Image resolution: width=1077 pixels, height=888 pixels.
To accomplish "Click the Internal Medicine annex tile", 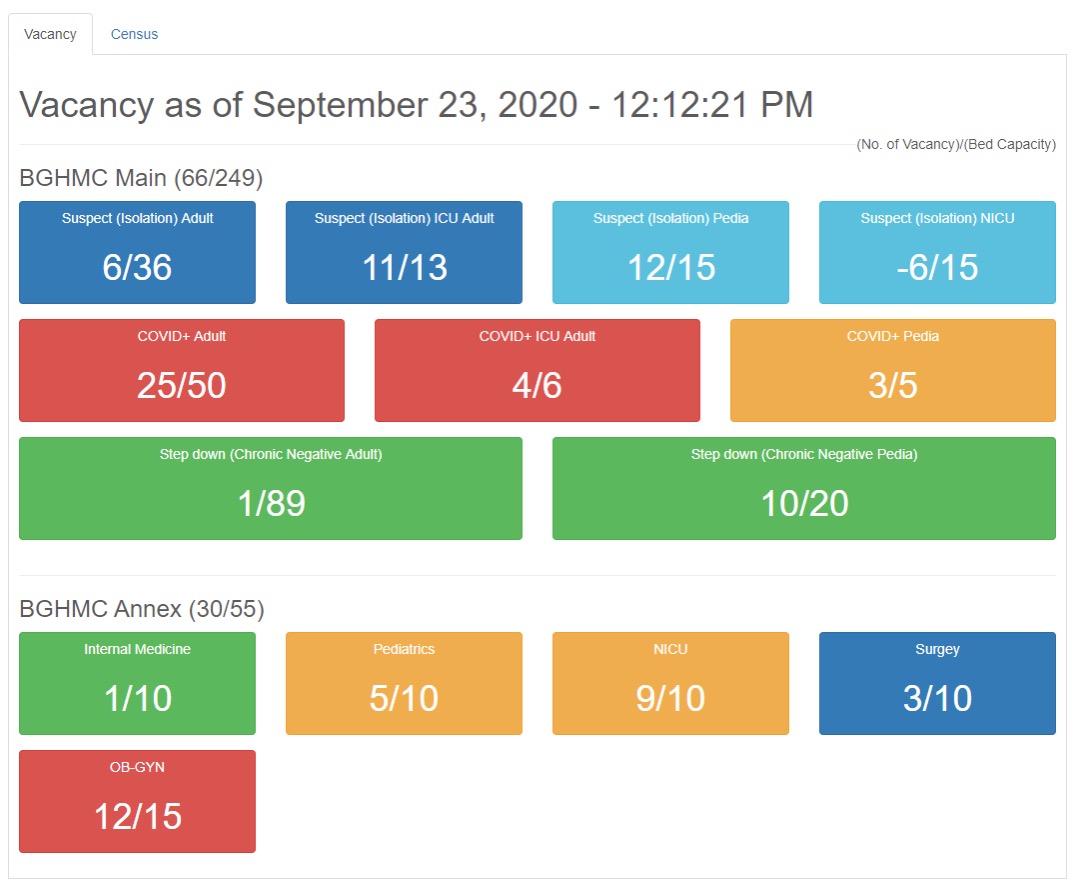I will click(137, 683).
